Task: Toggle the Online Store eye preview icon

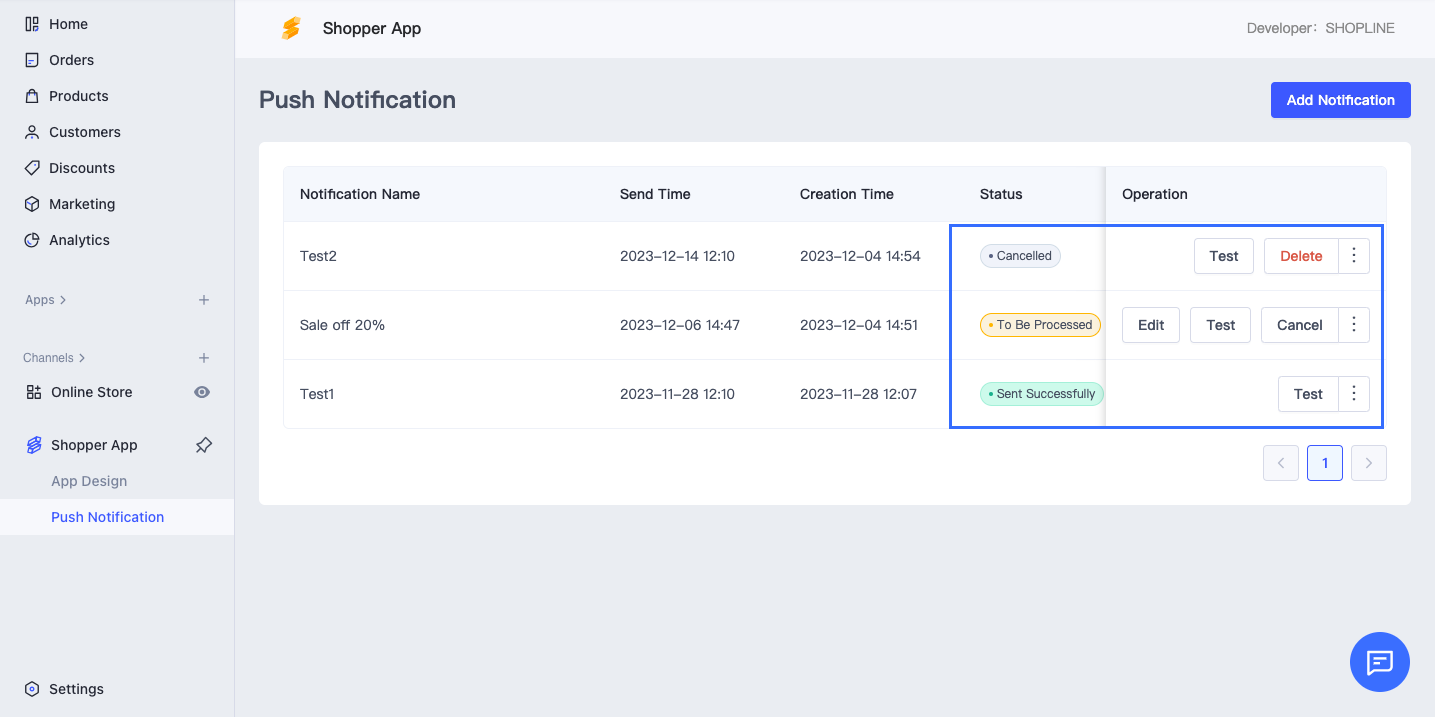Action: pyautogui.click(x=202, y=392)
